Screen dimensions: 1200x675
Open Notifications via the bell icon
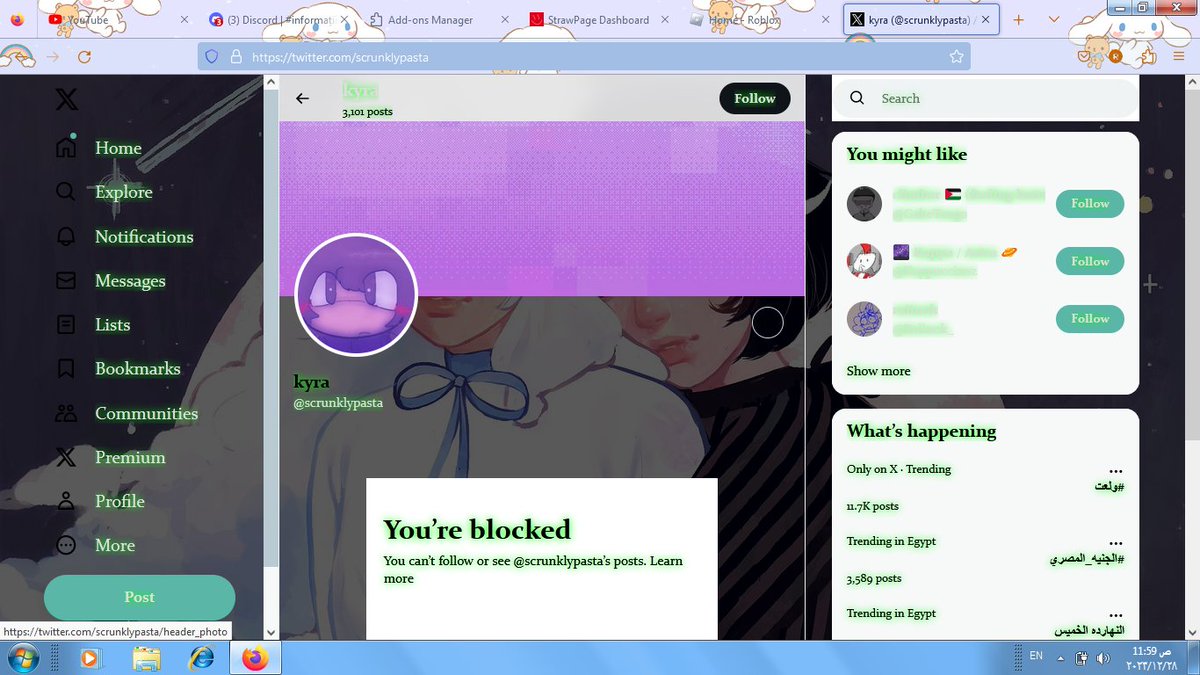click(x=66, y=237)
